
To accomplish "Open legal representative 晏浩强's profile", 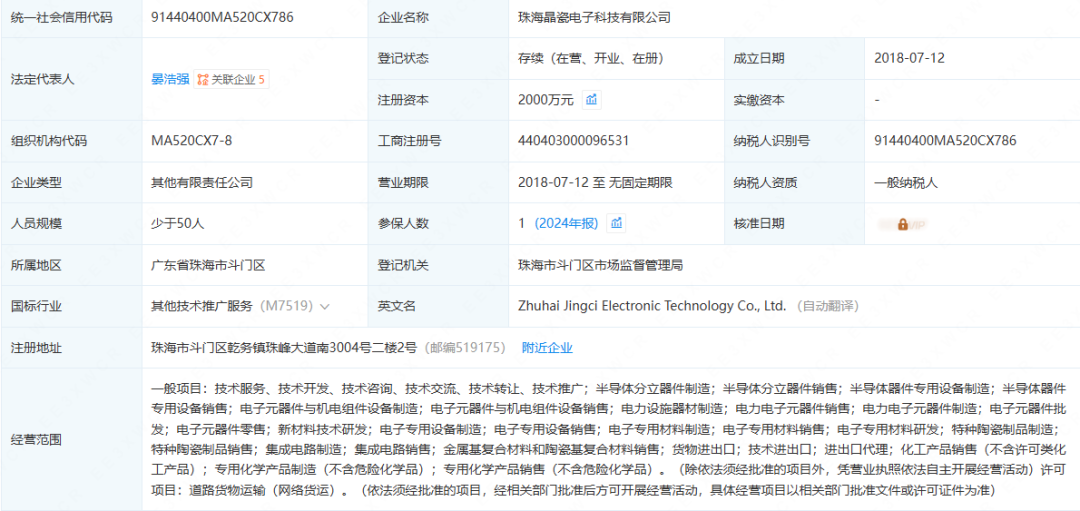I will coord(169,79).
